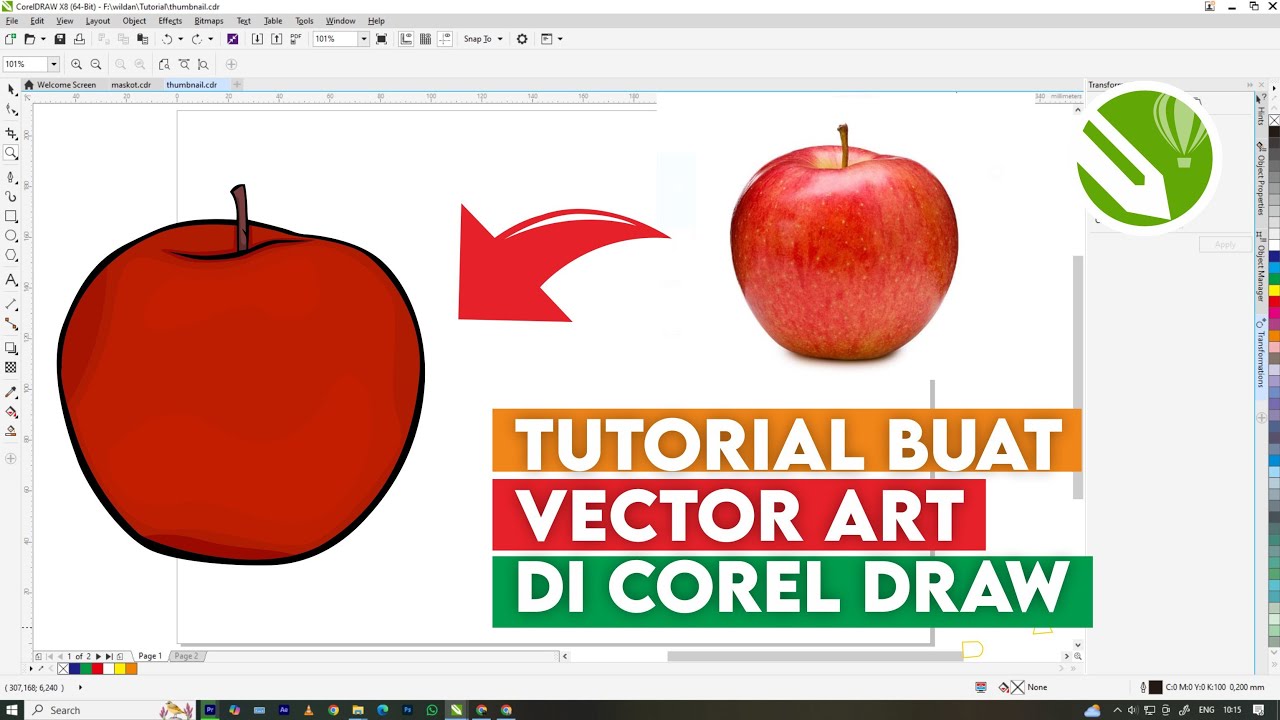Click the horizontal scrollbar thumb

point(815,656)
